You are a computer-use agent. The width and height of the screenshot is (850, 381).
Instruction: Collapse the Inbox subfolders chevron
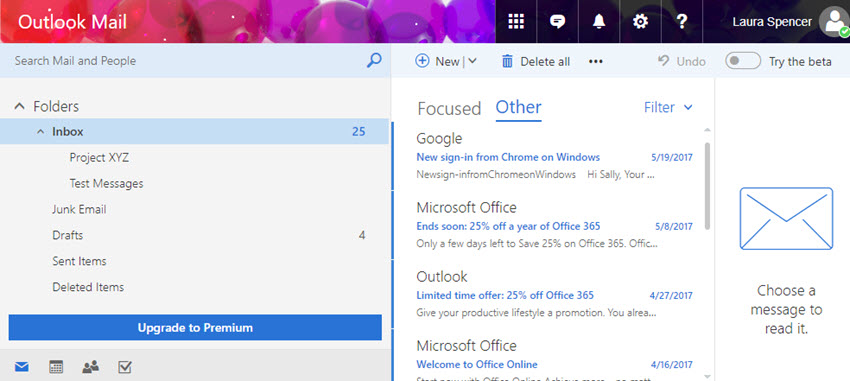(40, 132)
